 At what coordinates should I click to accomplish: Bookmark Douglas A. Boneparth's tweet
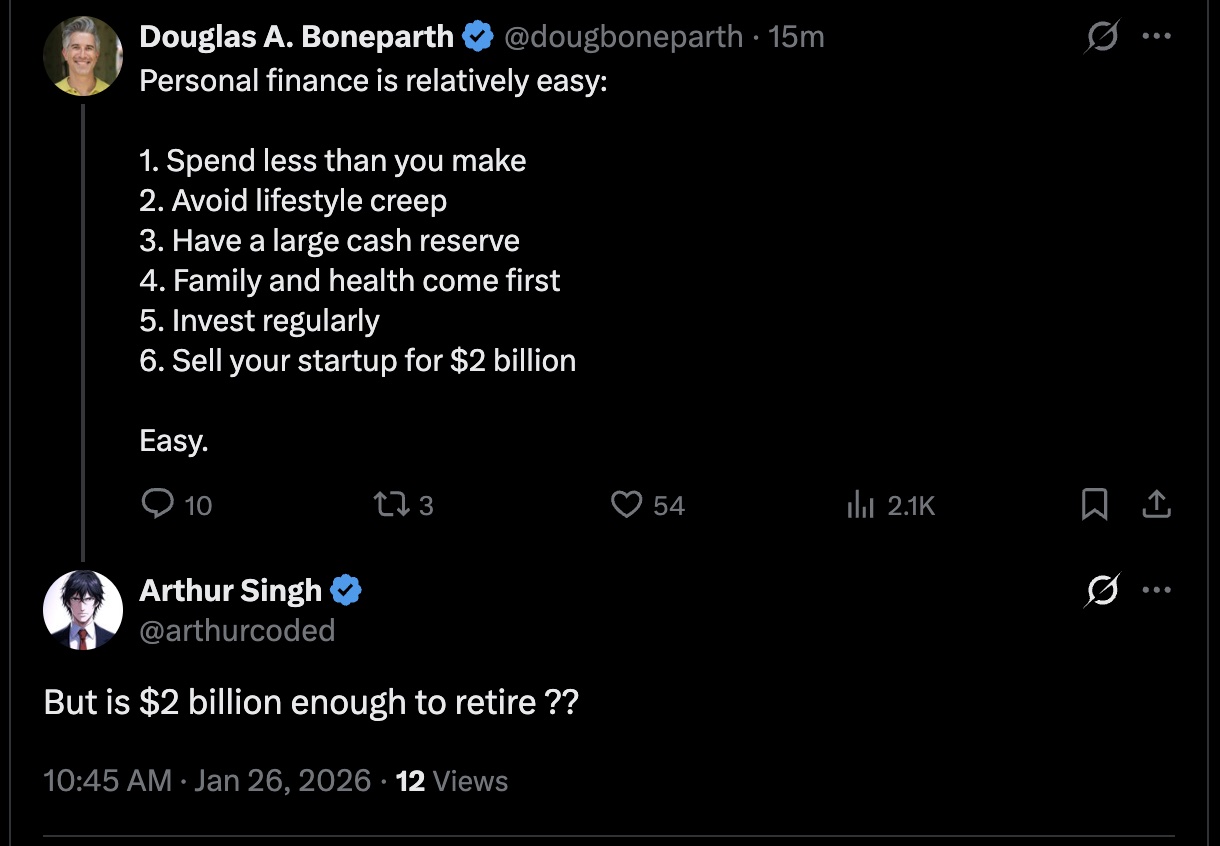(1095, 505)
